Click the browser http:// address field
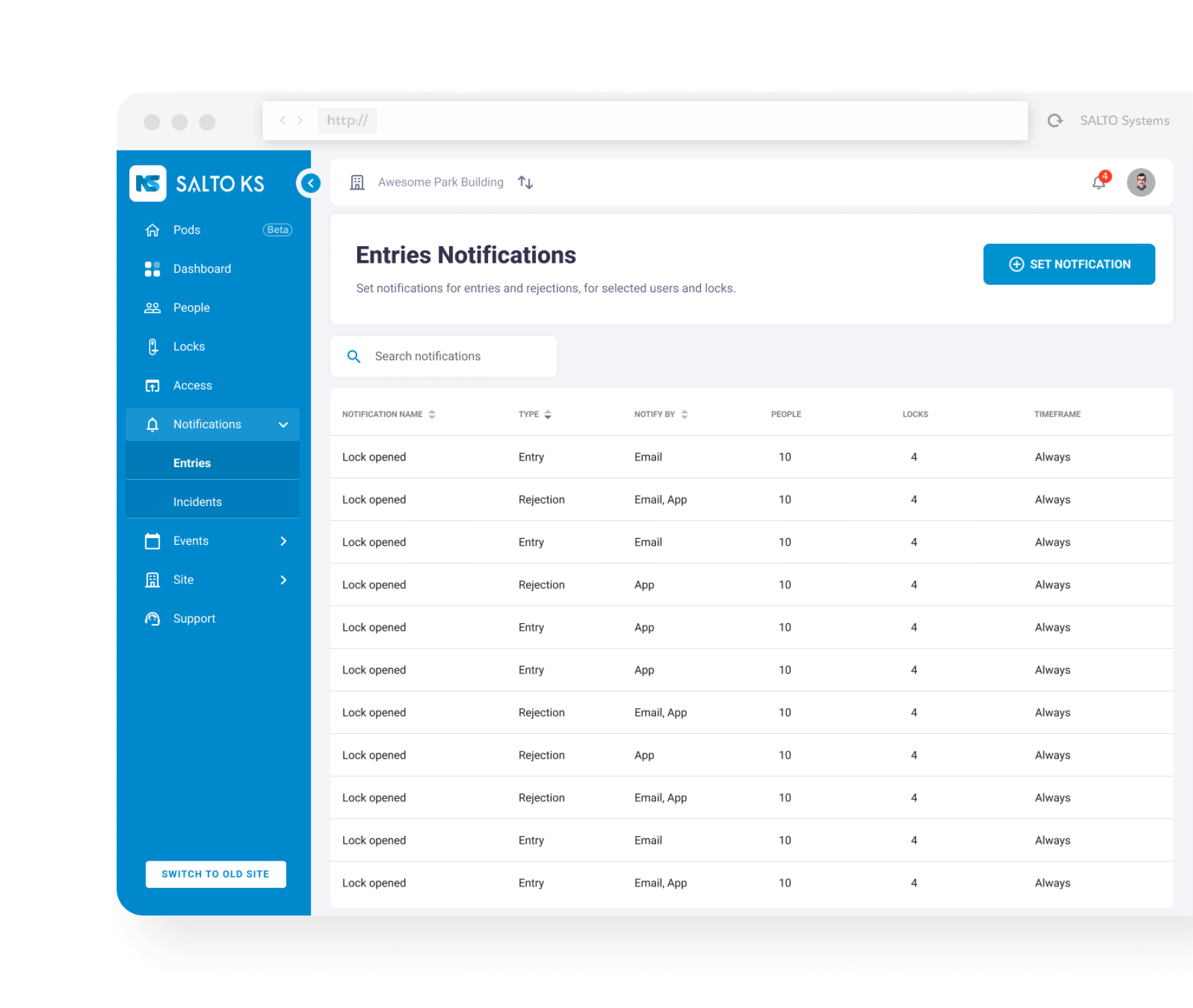The width and height of the screenshot is (1193, 1008). point(645,121)
